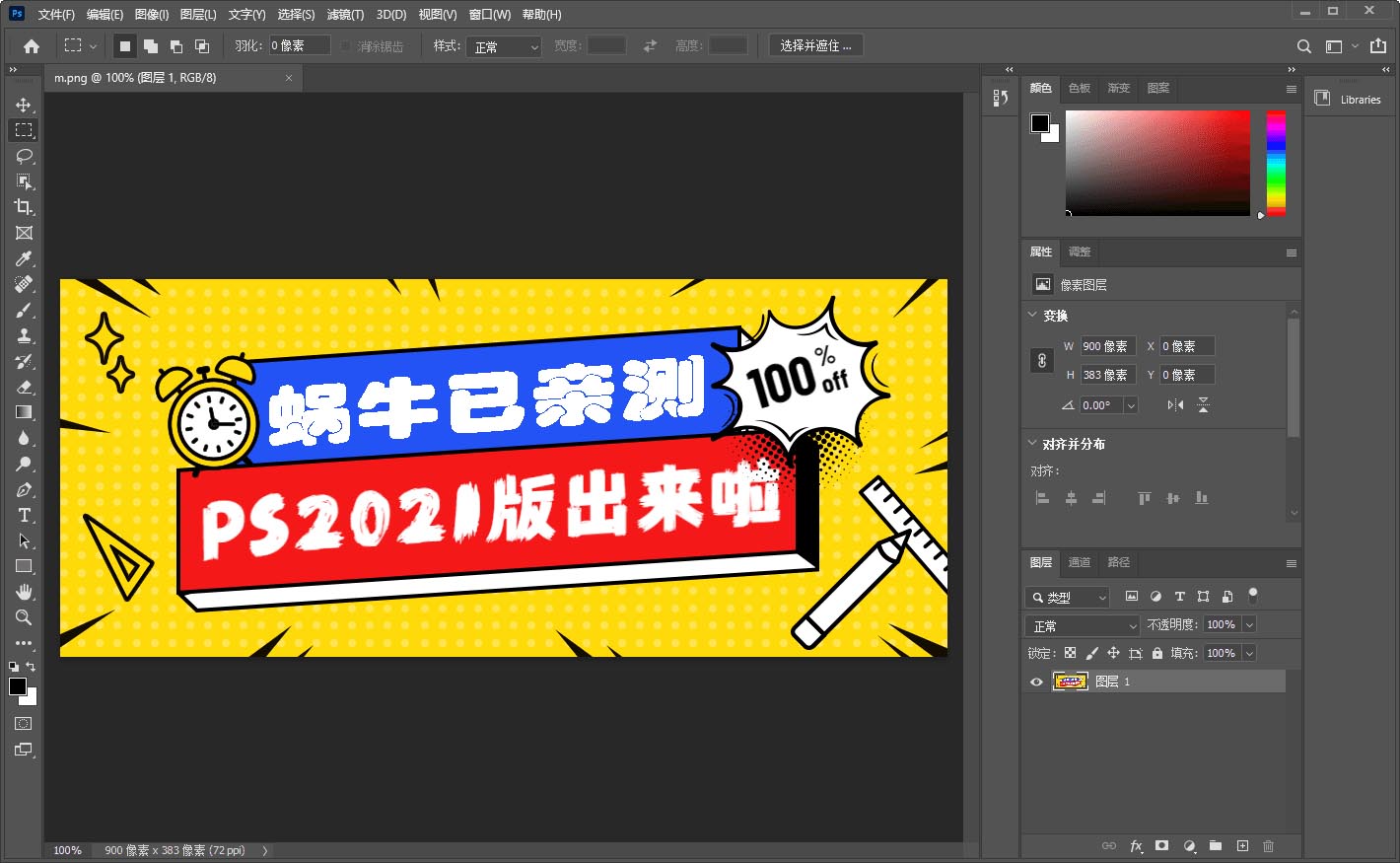This screenshot has height=863, width=1400.
Task: Add a layer mask to 图层 1
Action: pos(1162,845)
